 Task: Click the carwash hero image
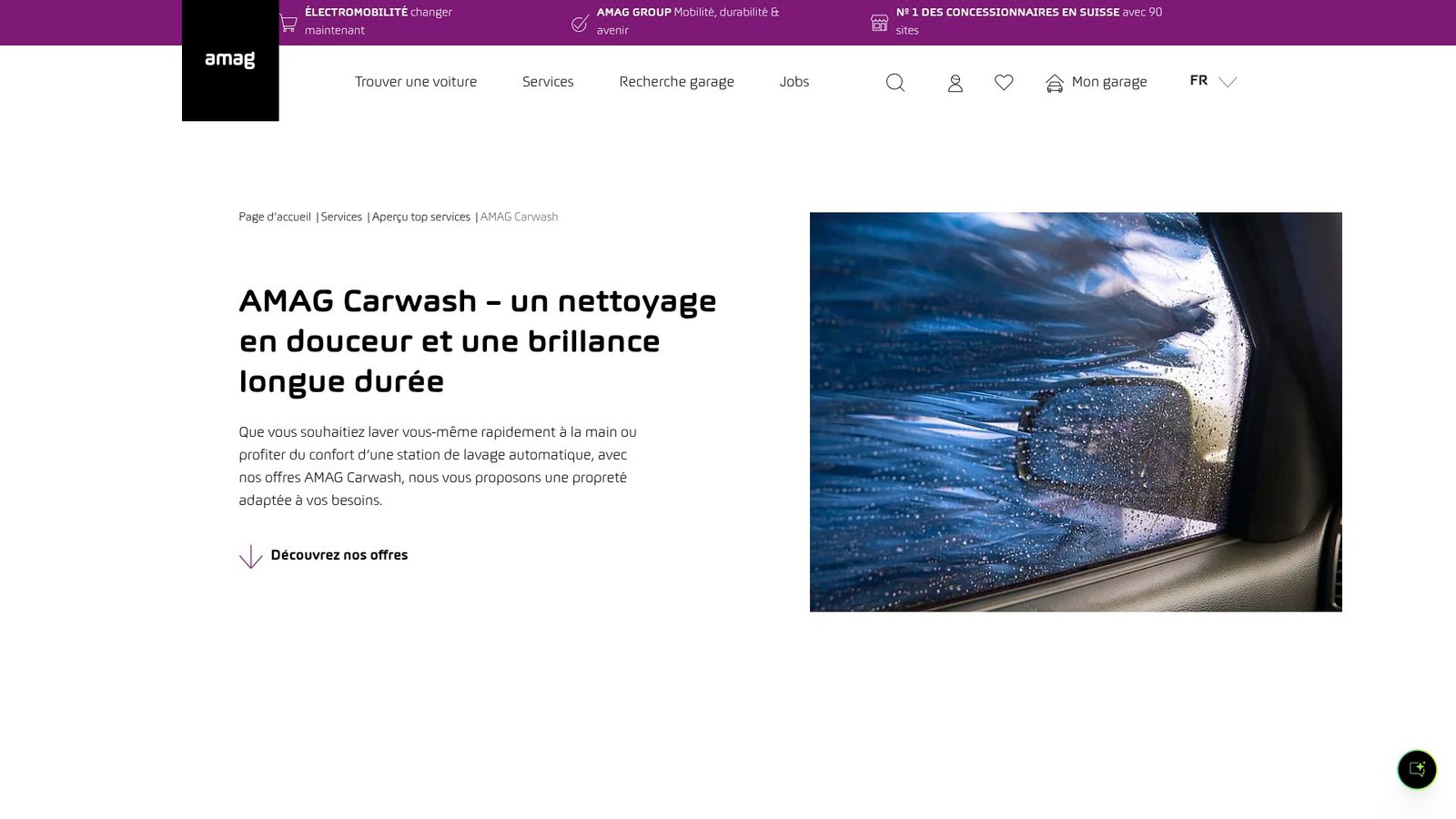click(x=1075, y=410)
